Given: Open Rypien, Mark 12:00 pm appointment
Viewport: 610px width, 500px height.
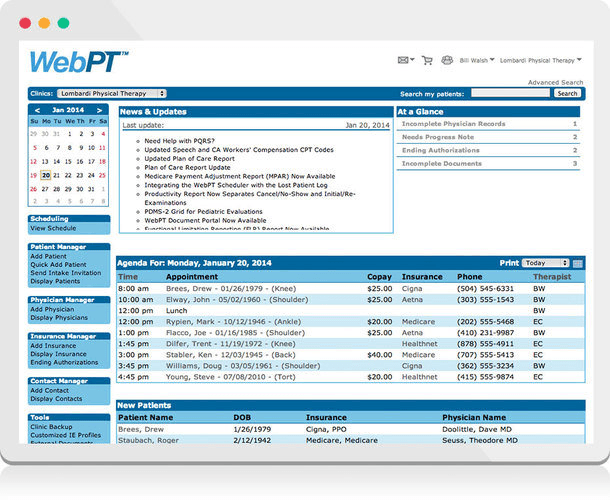Looking at the screenshot, I should click(x=233, y=322).
